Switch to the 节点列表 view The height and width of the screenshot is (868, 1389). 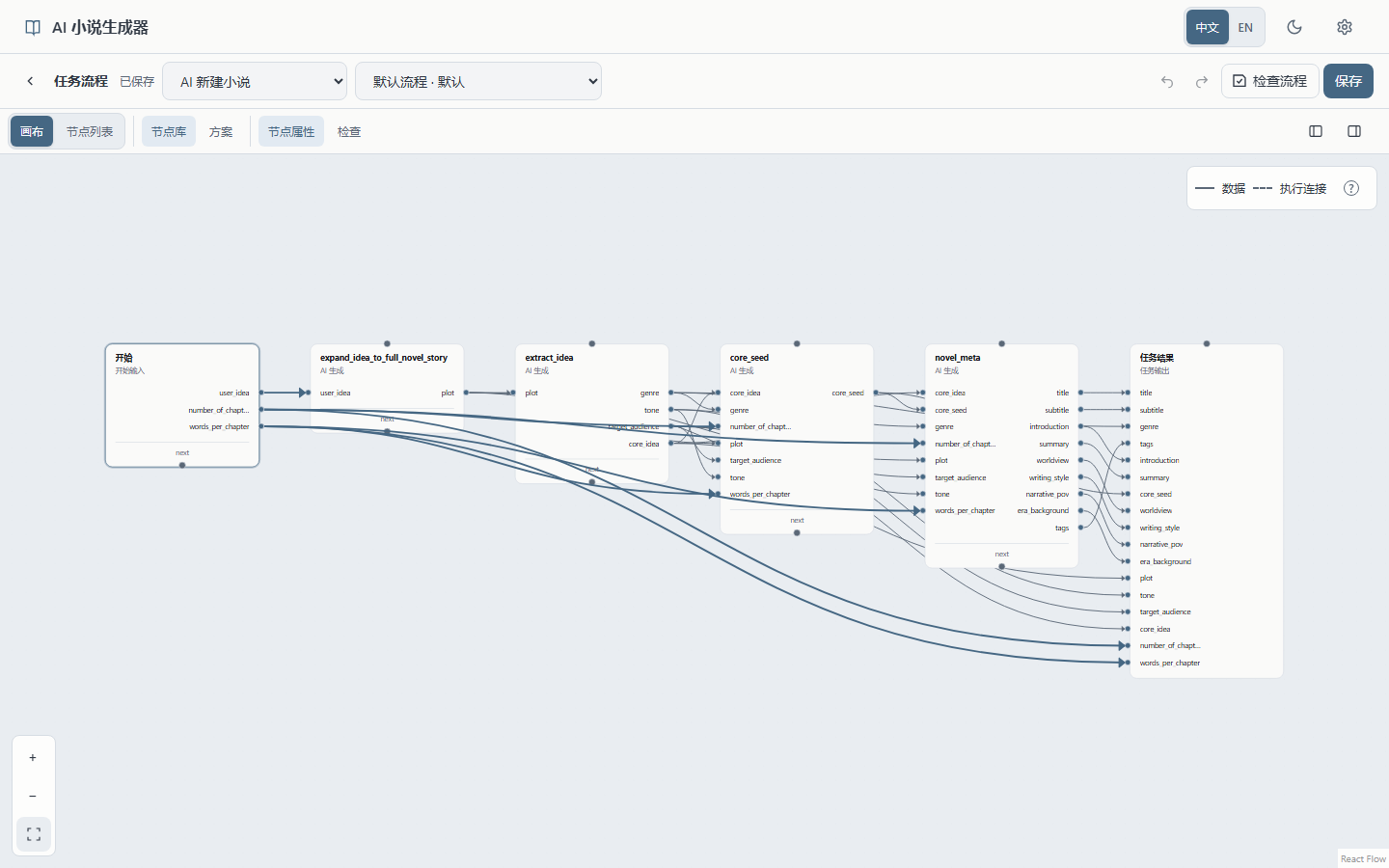click(x=90, y=131)
